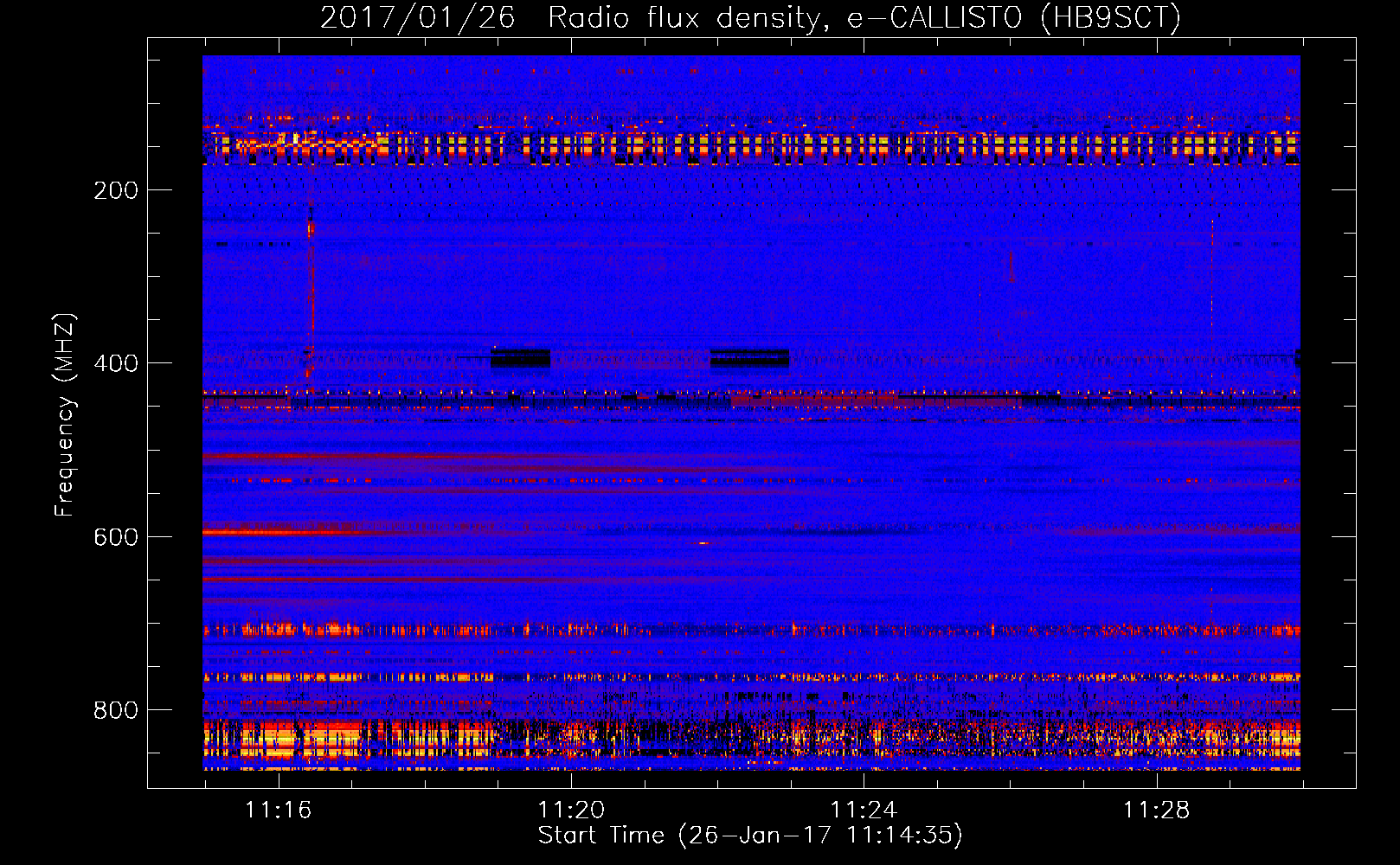The height and width of the screenshot is (865, 1400).
Task: Click the "11:16" time tick label
Action: 278,811
